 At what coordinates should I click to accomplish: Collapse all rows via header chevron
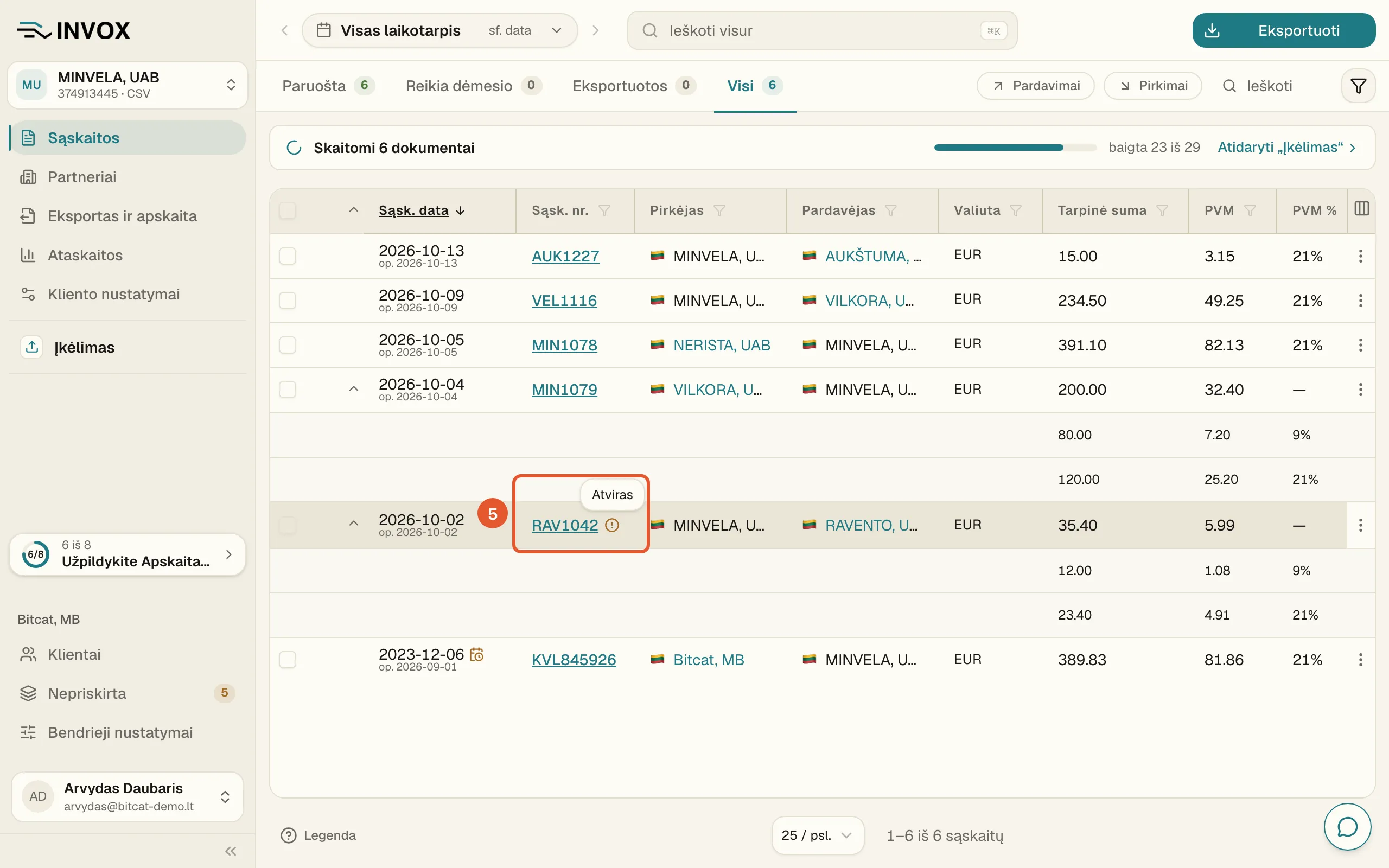(x=354, y=210)
